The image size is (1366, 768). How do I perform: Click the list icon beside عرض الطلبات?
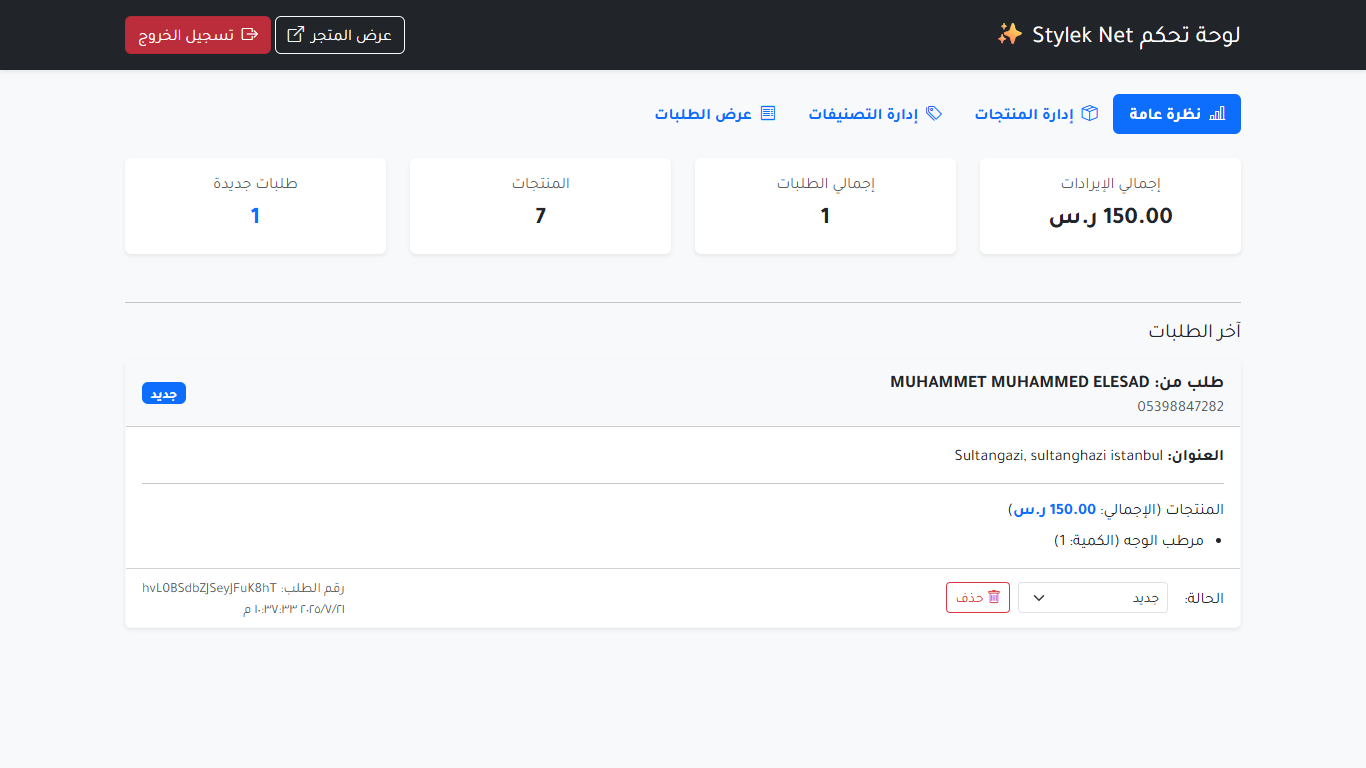768,114
